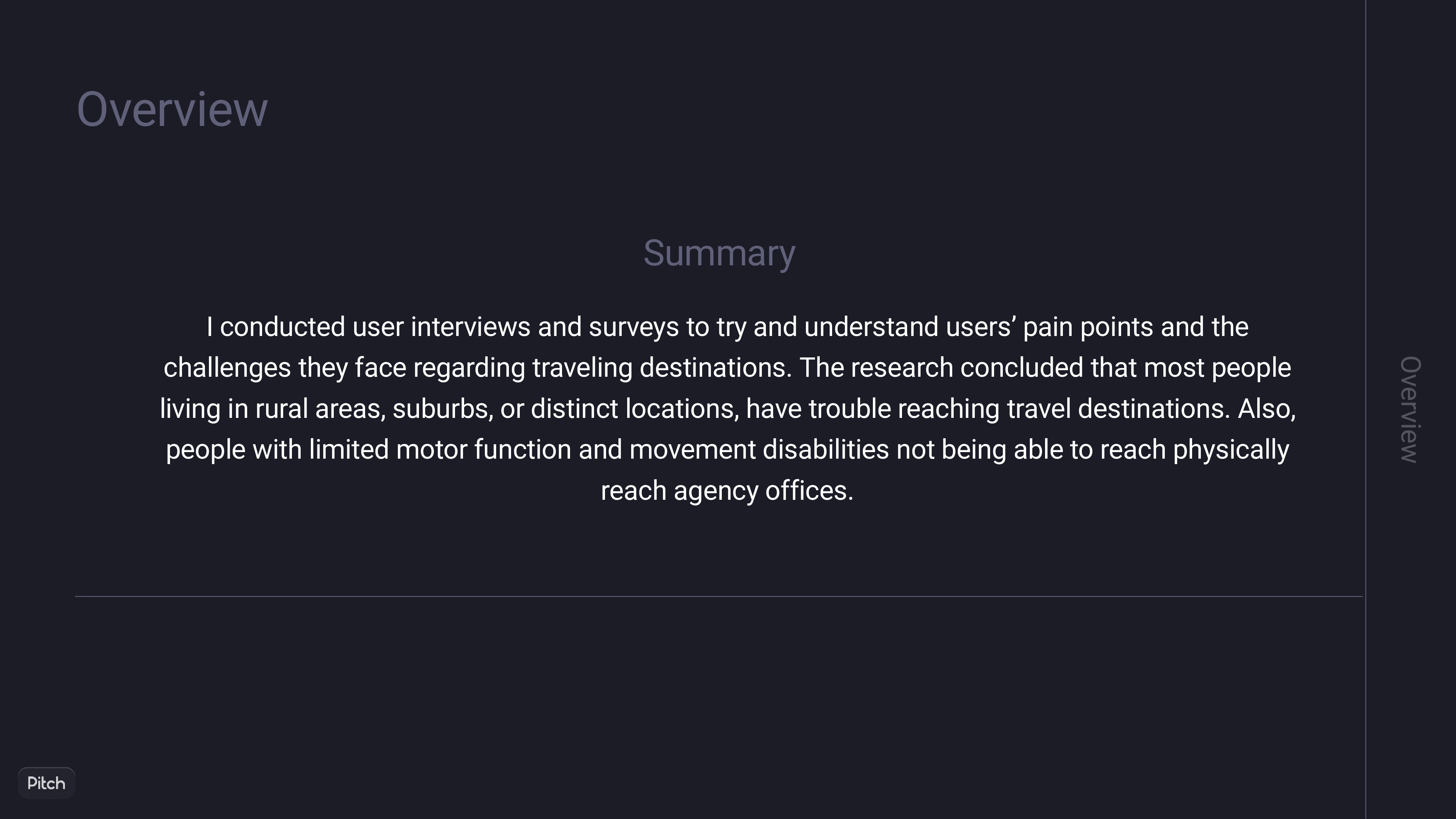Screen dimensions: 1456x819
Task: Click the Summary heading
Action: pos(719,254)
